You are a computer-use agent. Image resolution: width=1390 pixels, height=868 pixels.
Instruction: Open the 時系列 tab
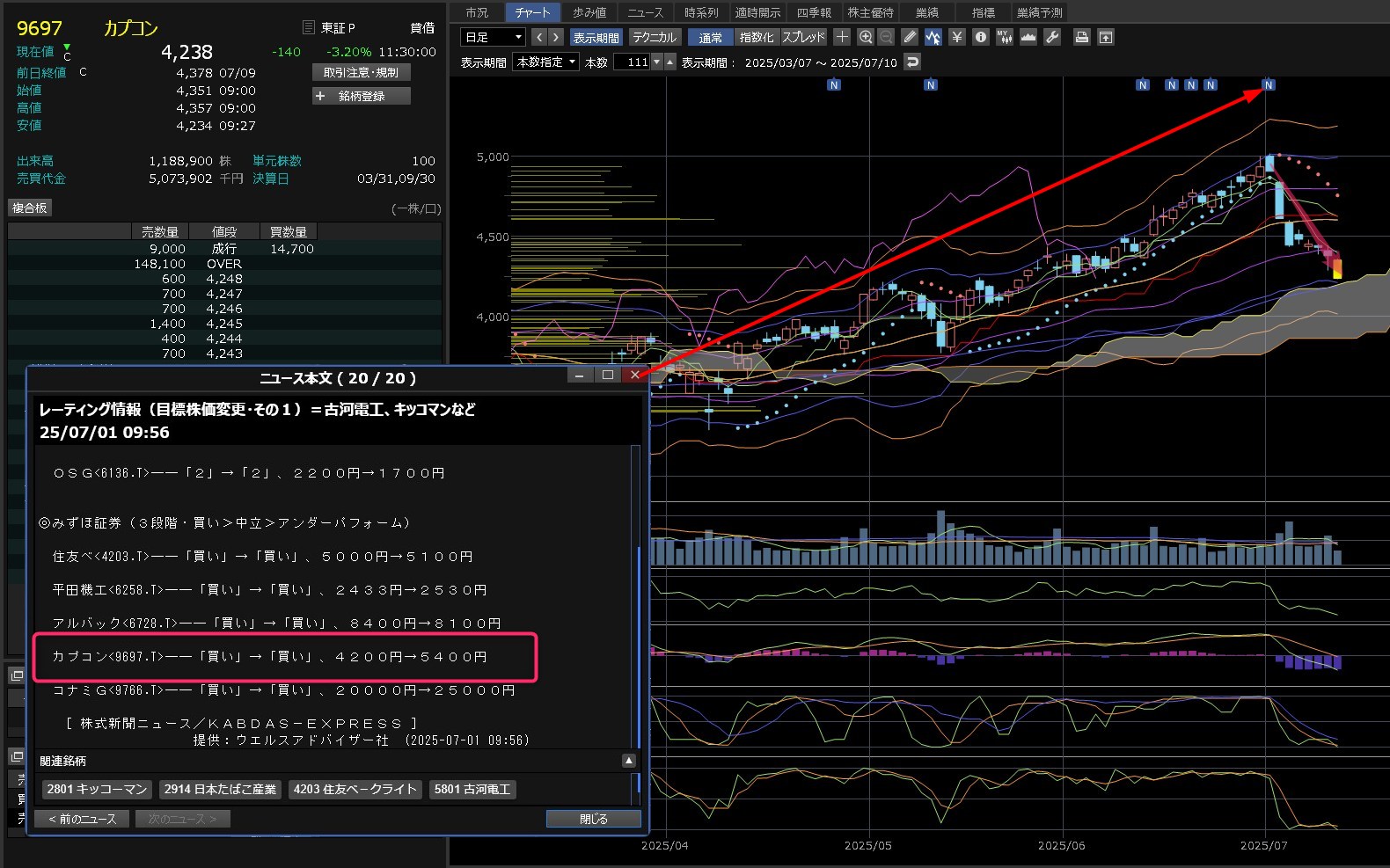pyautogui.click(x=701, y=12)
